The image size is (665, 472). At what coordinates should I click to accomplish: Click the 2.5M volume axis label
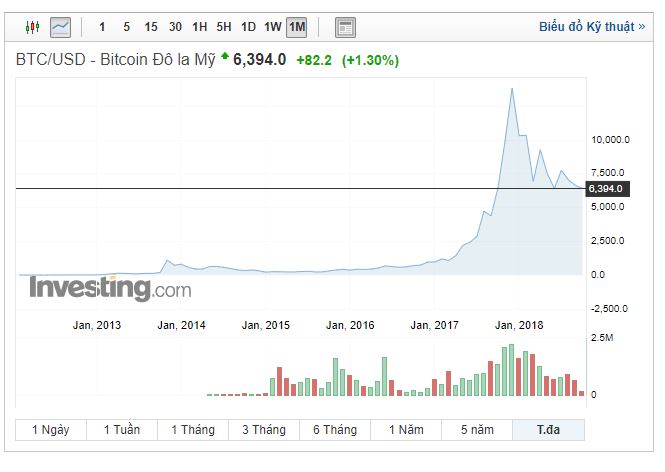(x=602, y=338)
